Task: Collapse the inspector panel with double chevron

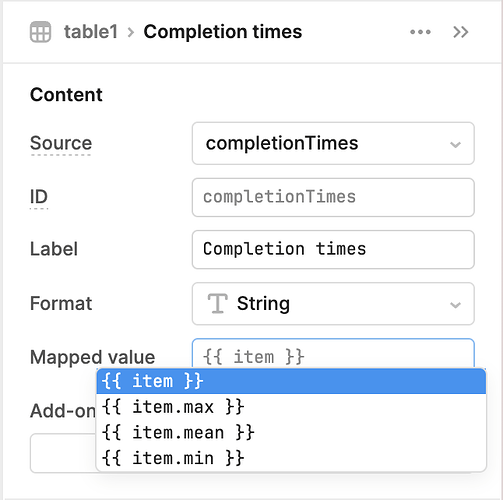Action: point(461,32)
